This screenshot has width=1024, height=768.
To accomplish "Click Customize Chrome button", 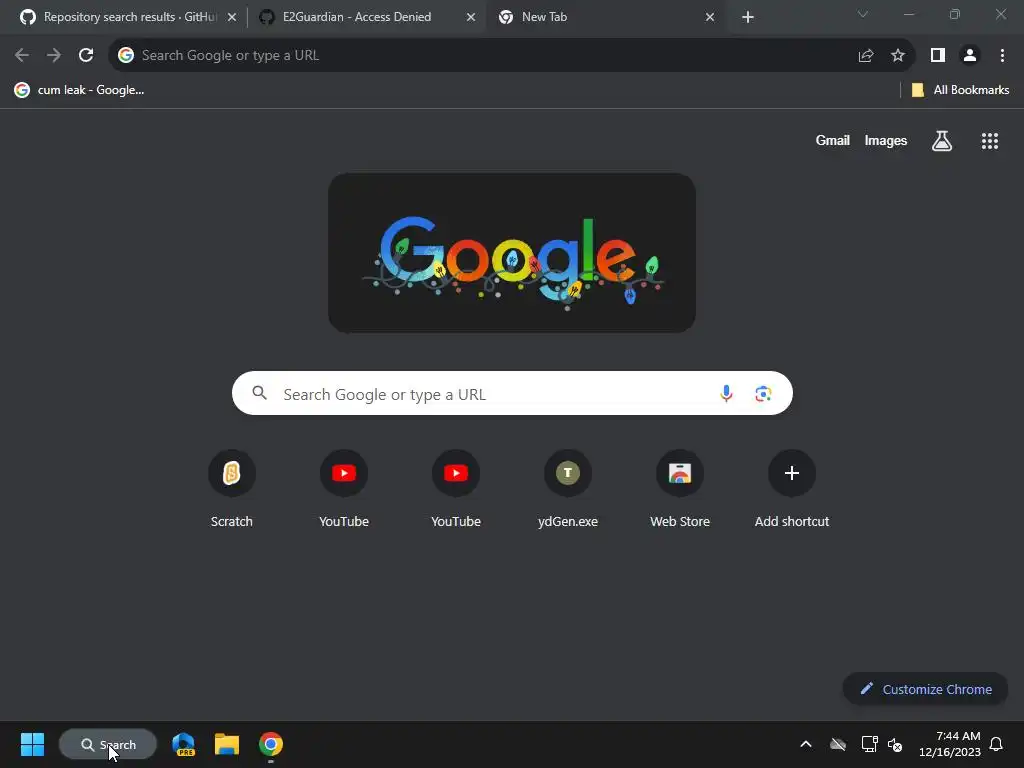I will point(925,689).
